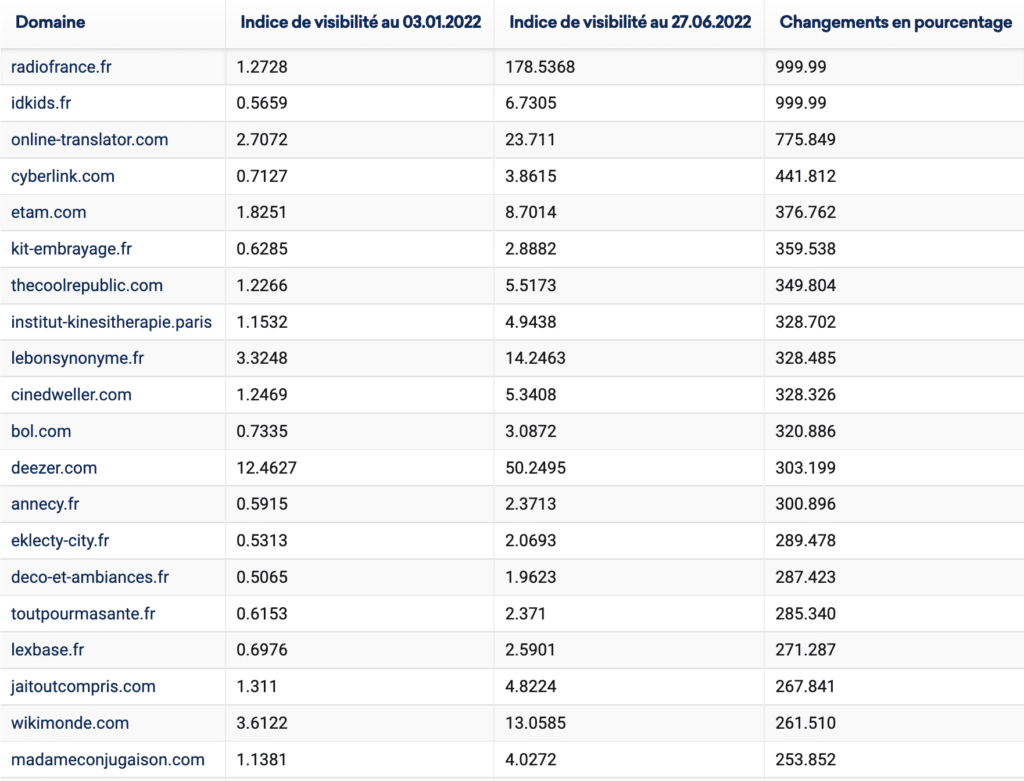Select lebonsynonyme.fr value 14.2463

536,359
